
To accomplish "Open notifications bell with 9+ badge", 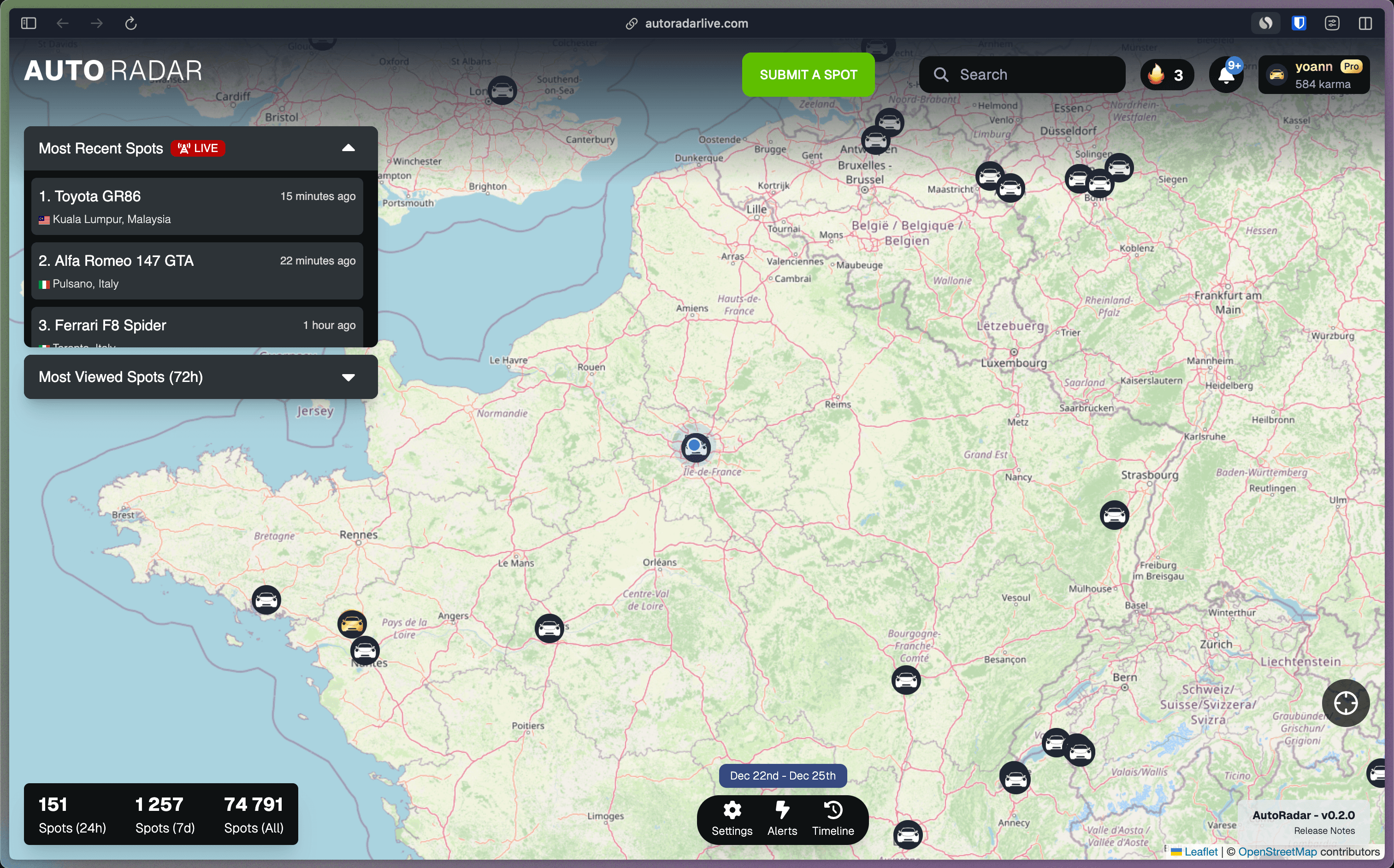I will (x=1226, y=75).
